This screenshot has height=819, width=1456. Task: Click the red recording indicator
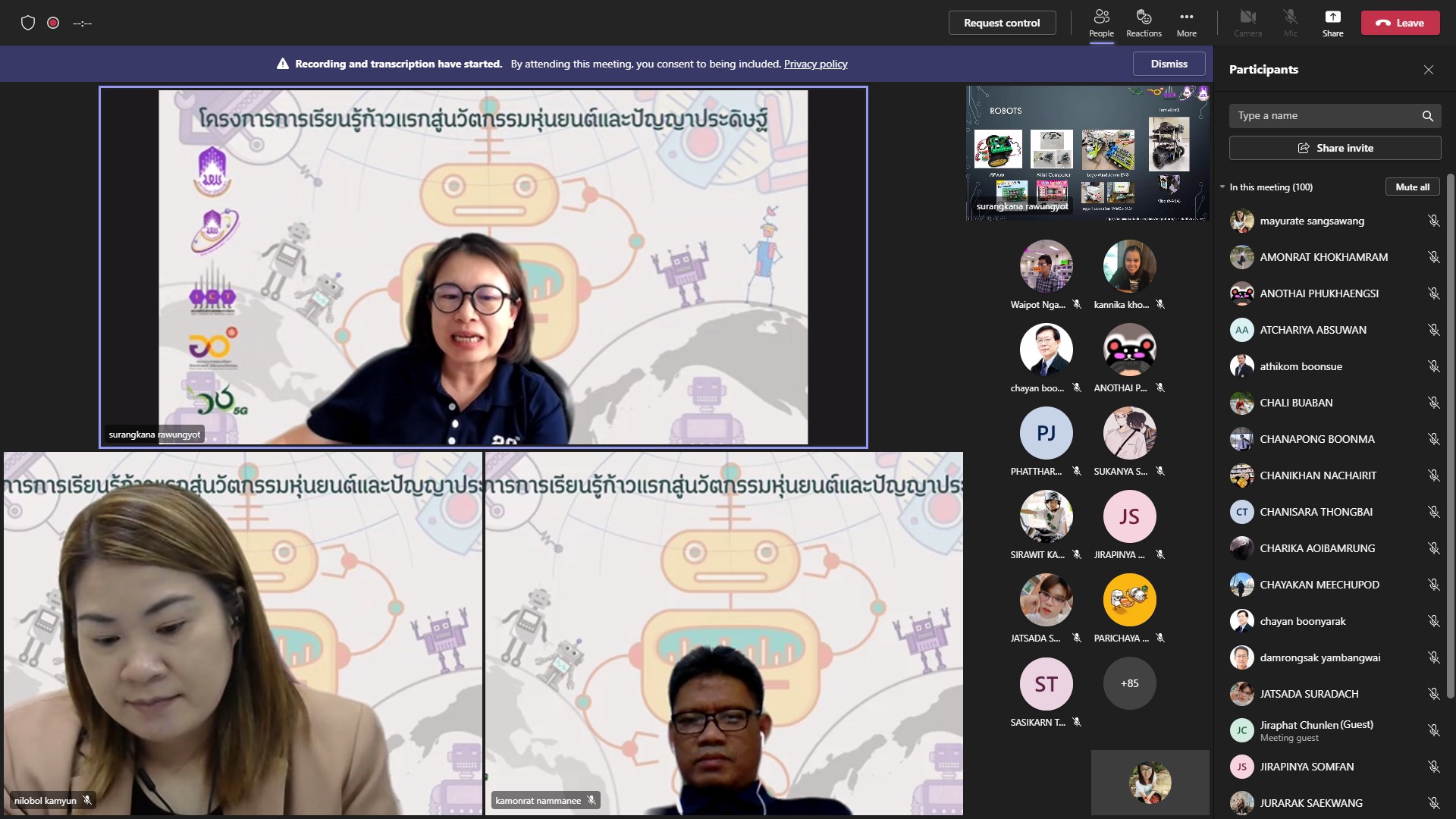pos(53,23)
